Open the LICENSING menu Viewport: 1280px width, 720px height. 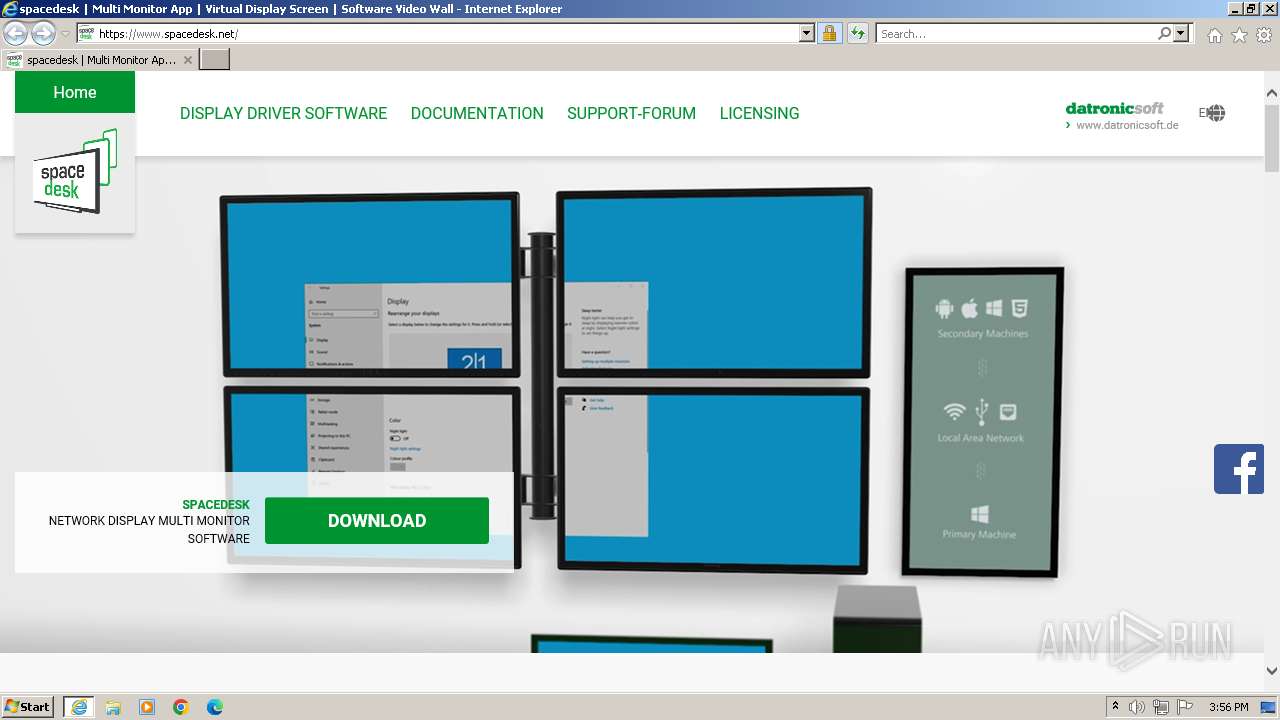[x=759, y=113]
